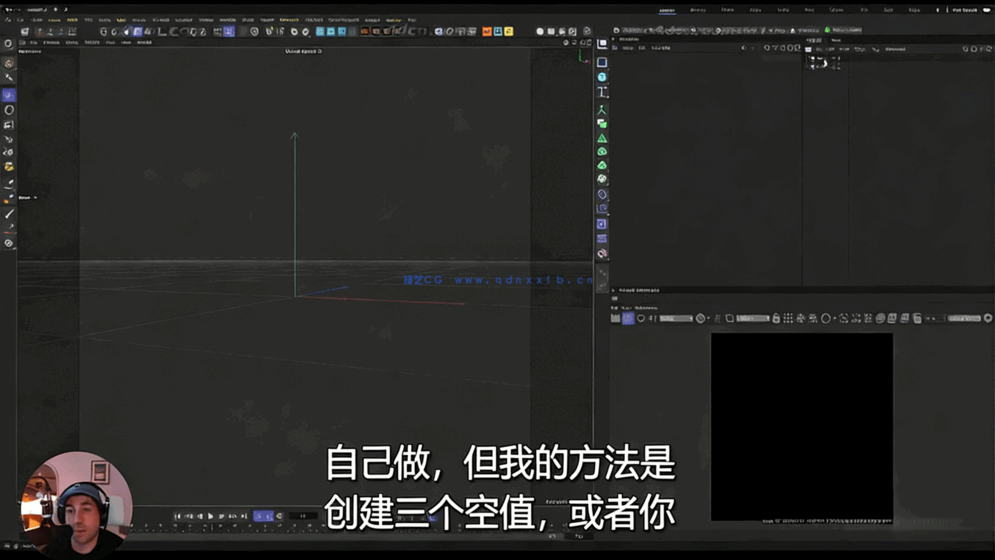Click the joint figure icon below Text
The width and height of the screenshot is (995, 560).
(x=602, y=109)
